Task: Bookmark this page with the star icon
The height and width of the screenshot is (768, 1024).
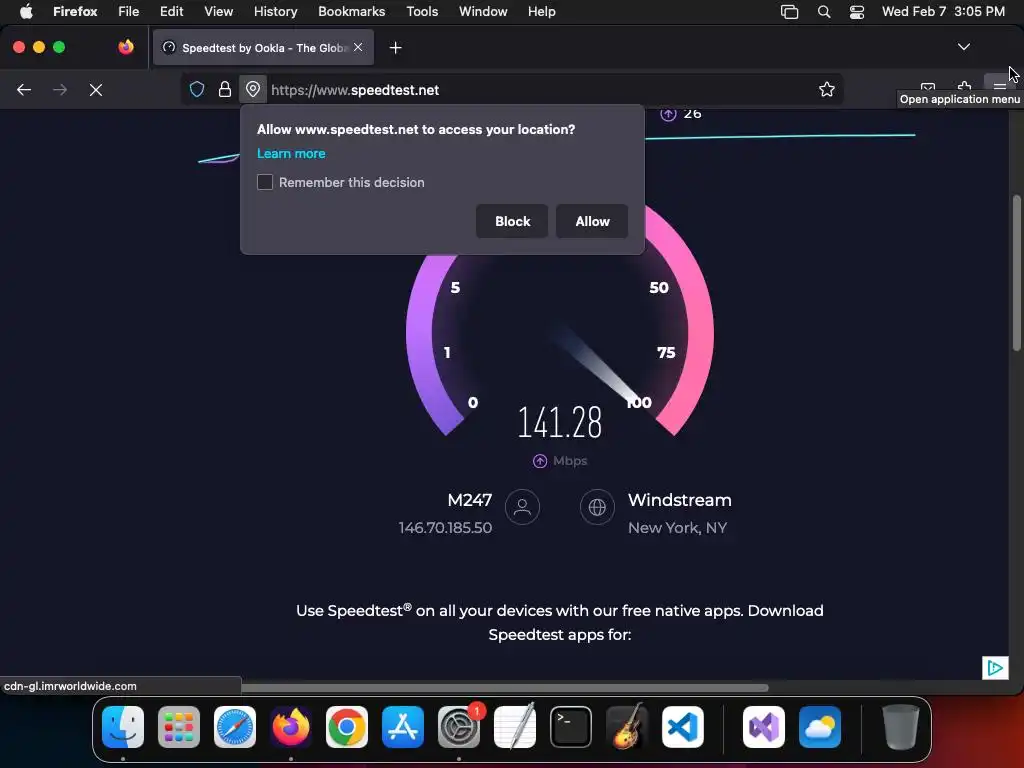Action: point(827,89)
